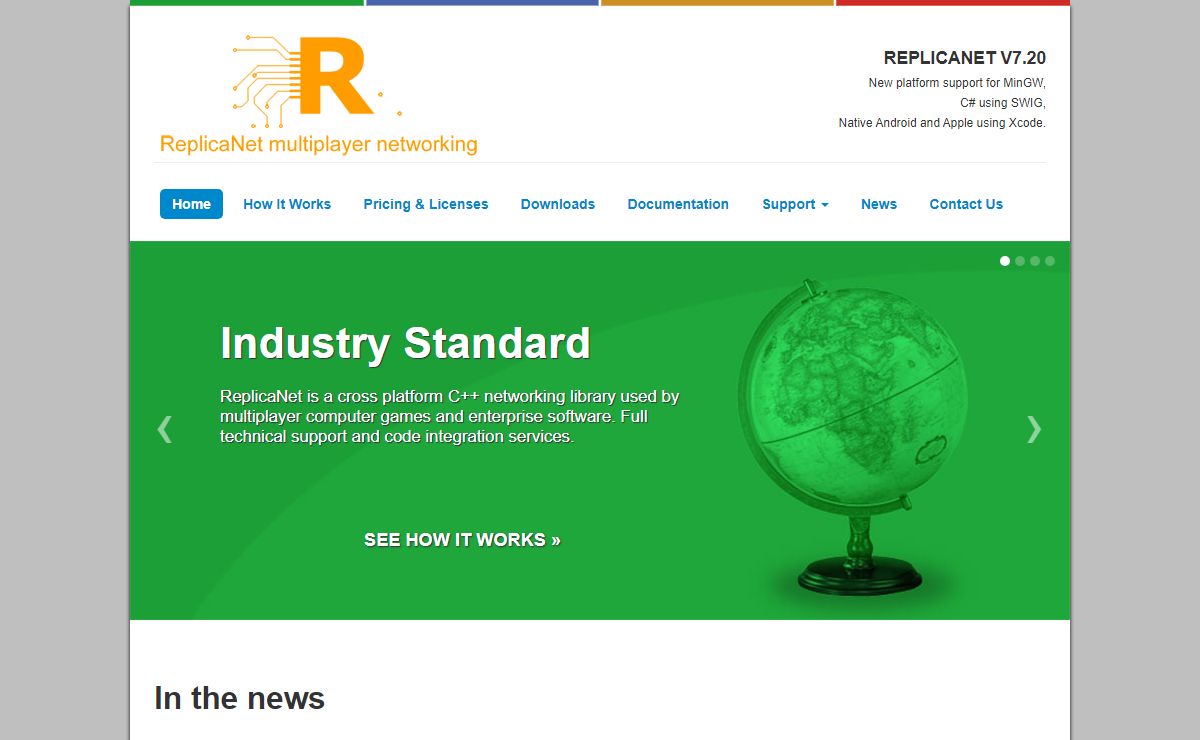The height and width of the screenshot is (740, 1200).
Task: Go to previous slide arrow
Action: (x=165, y=429)
